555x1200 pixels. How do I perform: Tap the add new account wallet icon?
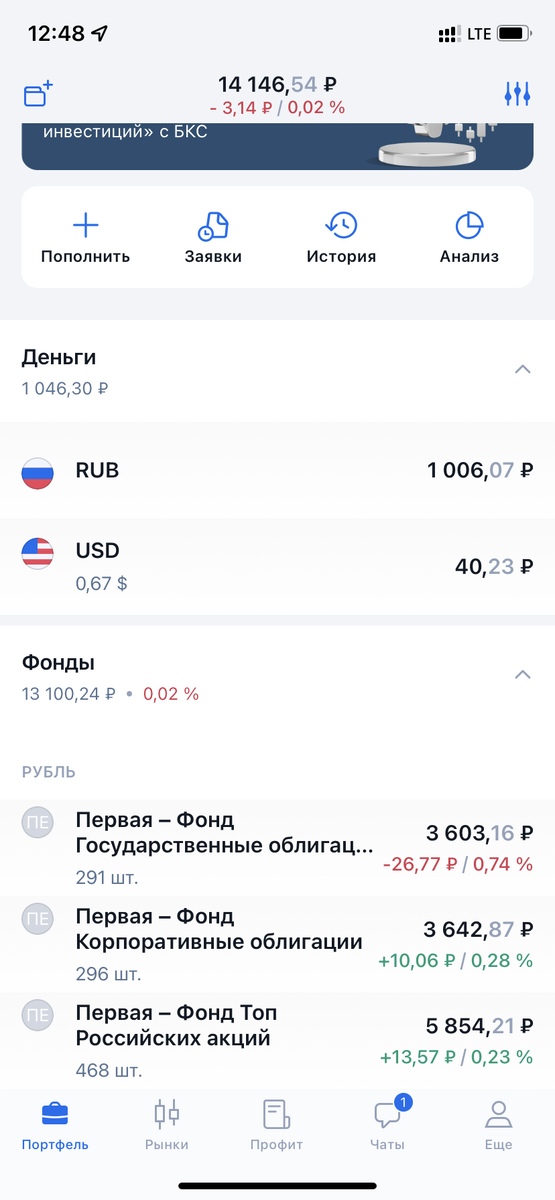38,95
